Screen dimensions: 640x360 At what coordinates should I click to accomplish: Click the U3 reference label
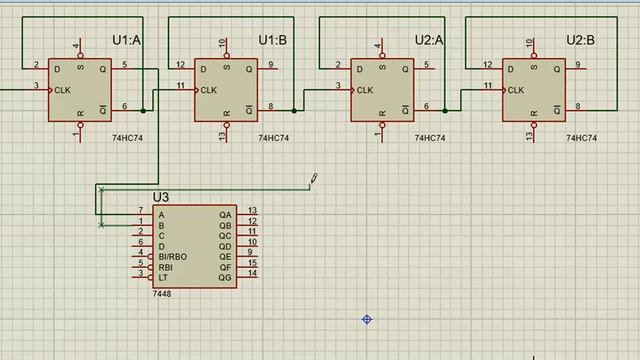(x=161, y=197)
